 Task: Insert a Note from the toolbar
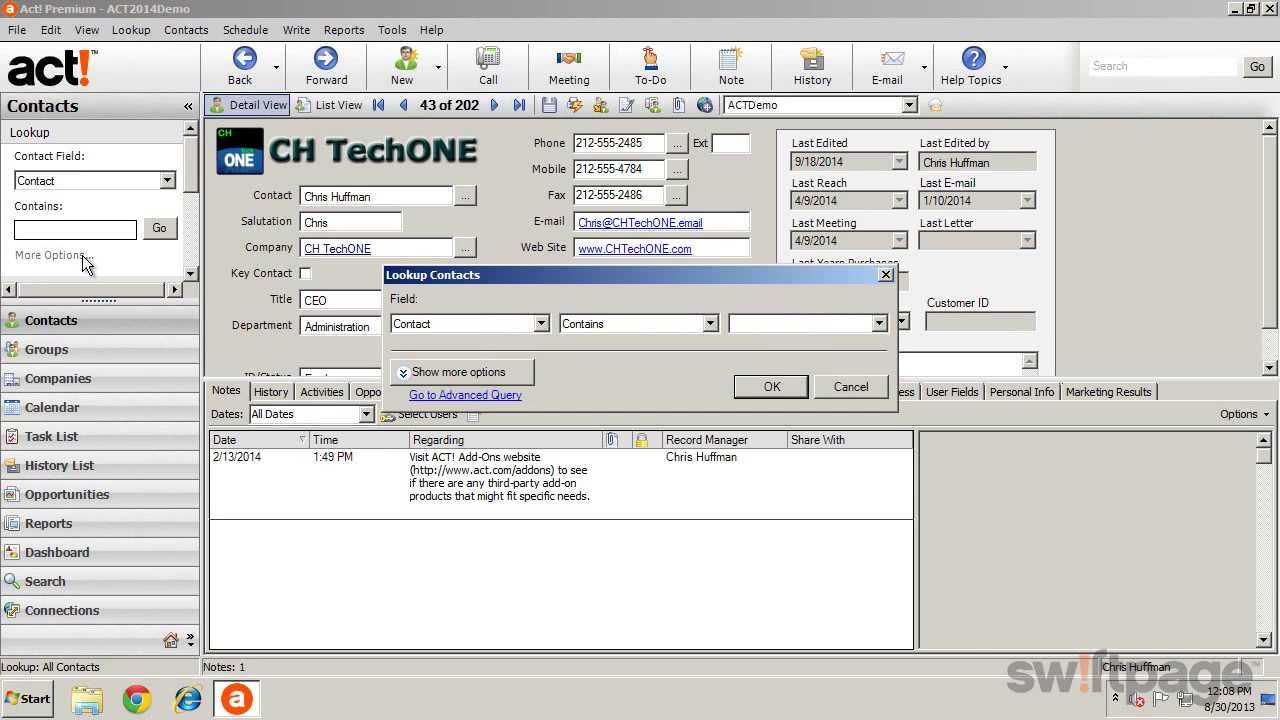click(731, 66)
